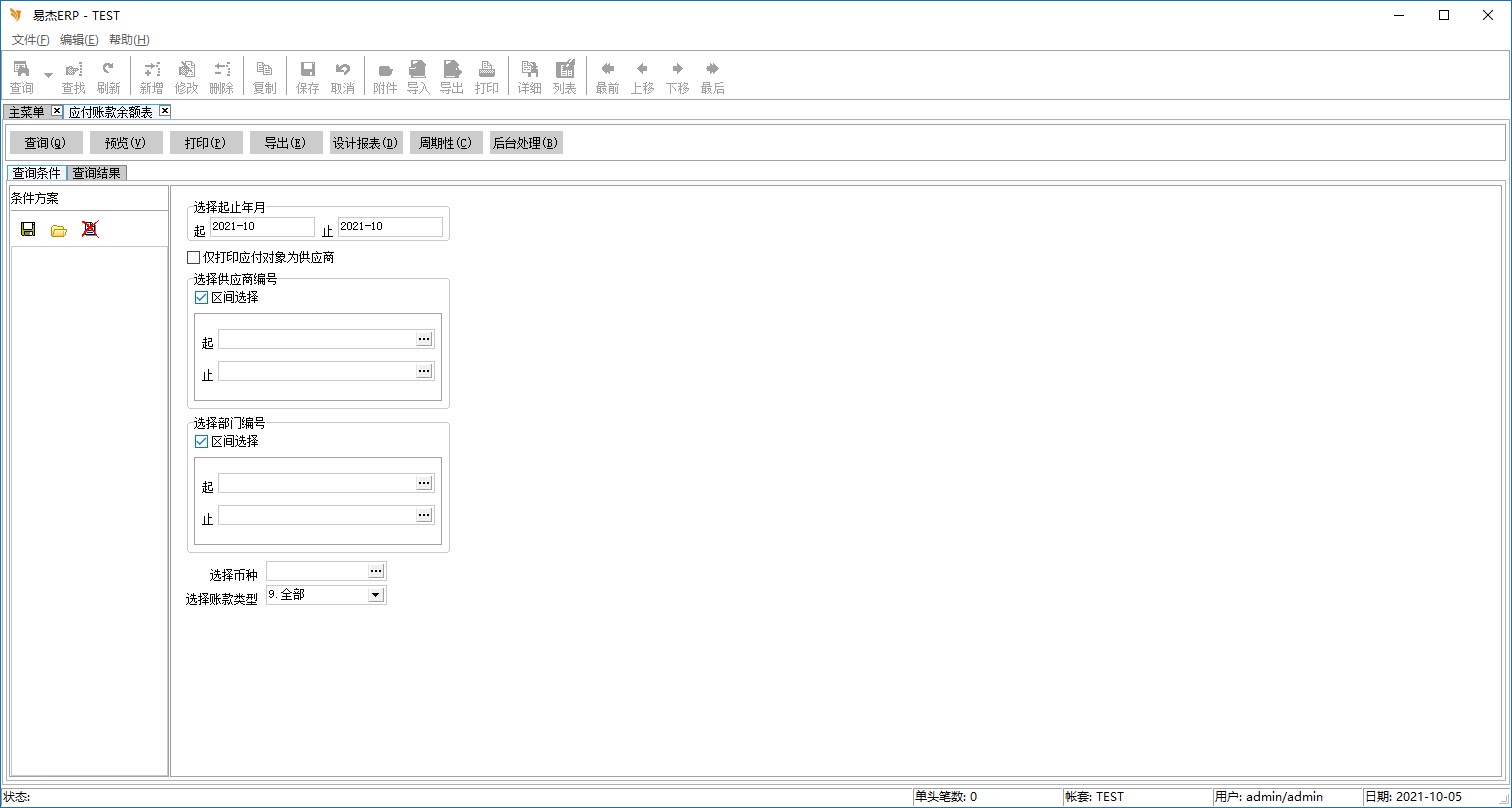Close the 应付账款余额表 tab
Image resolution: width=1512 pixels, height=808 pixels.
coord(165,111)
